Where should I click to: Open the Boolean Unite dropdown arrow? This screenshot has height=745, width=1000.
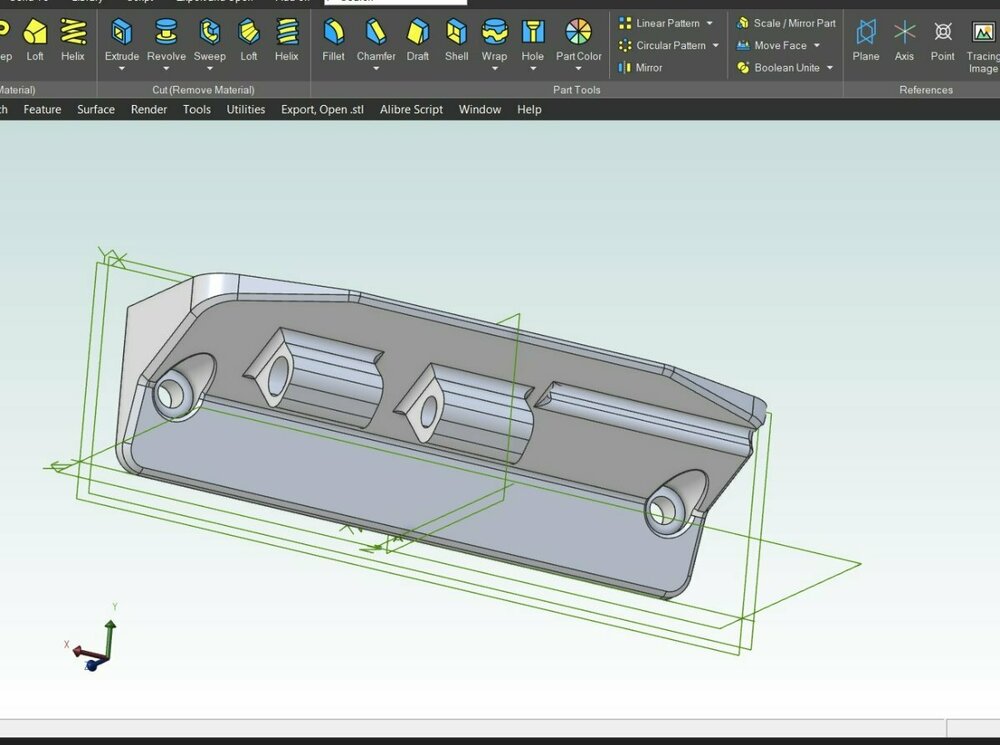point(830,68)
